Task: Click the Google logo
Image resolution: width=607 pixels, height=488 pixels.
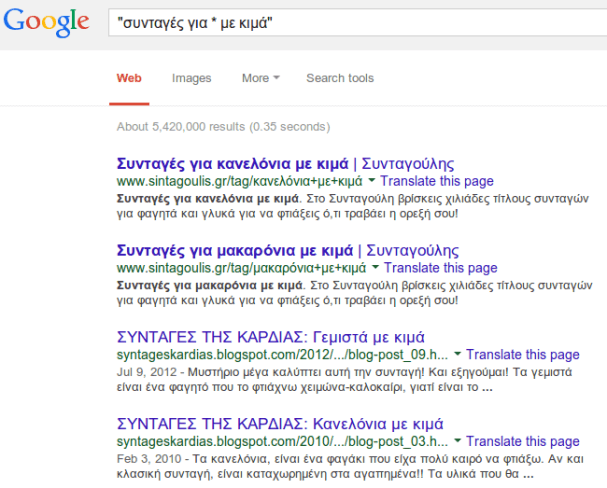Action: (x=46, y=22)
